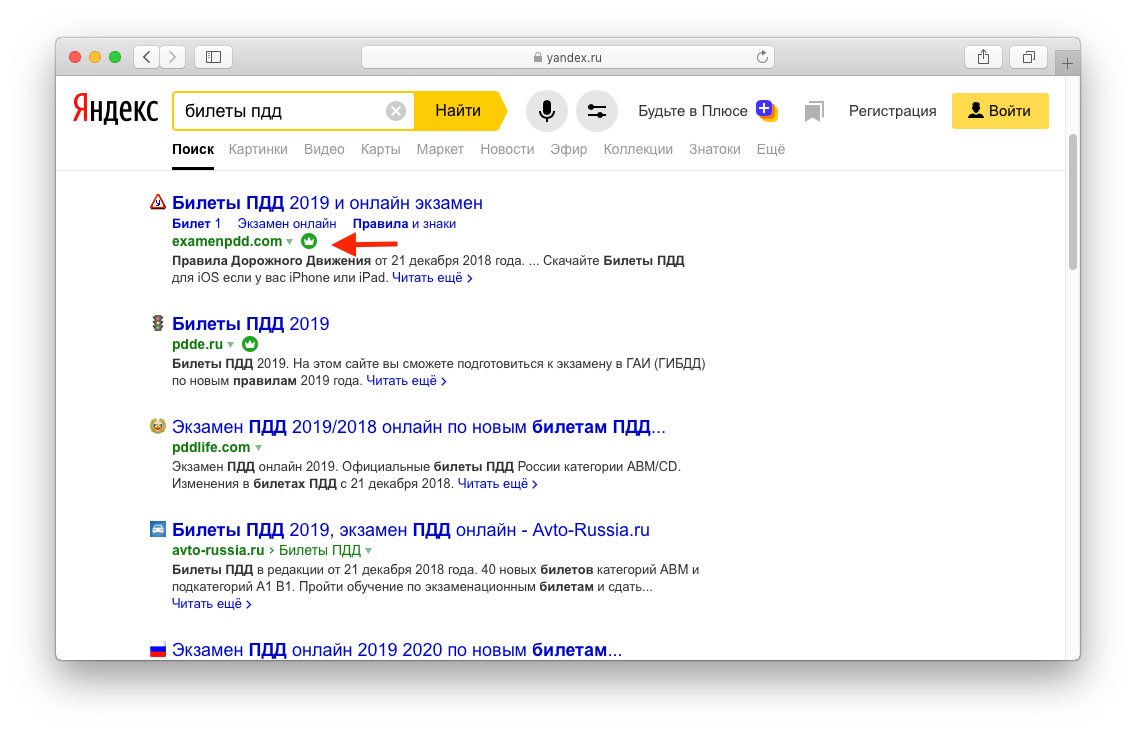Click the Войти login button

tap(1000, 111)
